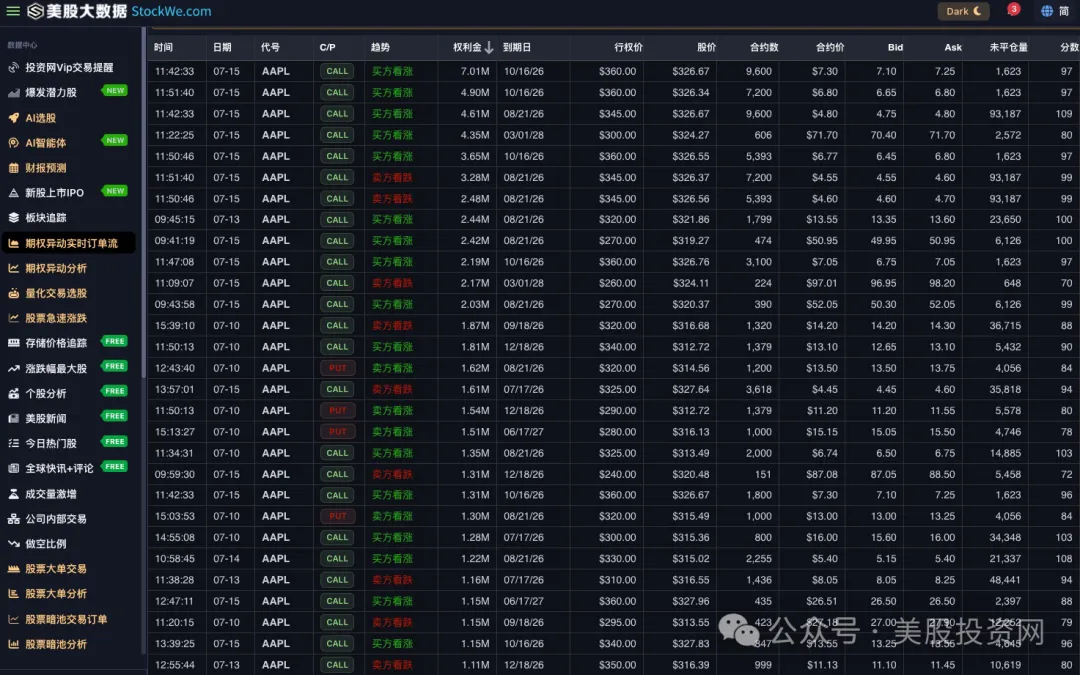Image resolution: width=1080 pixels, height=675 pixels.
Task: Click the StockWe logo icon
Action: (35, 11)
